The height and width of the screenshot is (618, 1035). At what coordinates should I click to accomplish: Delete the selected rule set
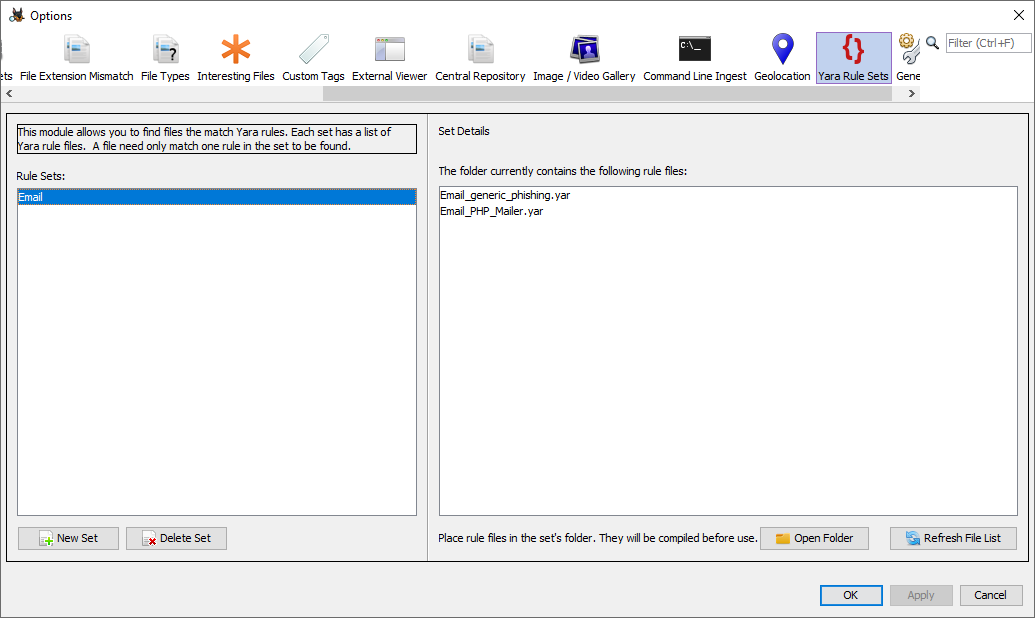tap(176, 538)
